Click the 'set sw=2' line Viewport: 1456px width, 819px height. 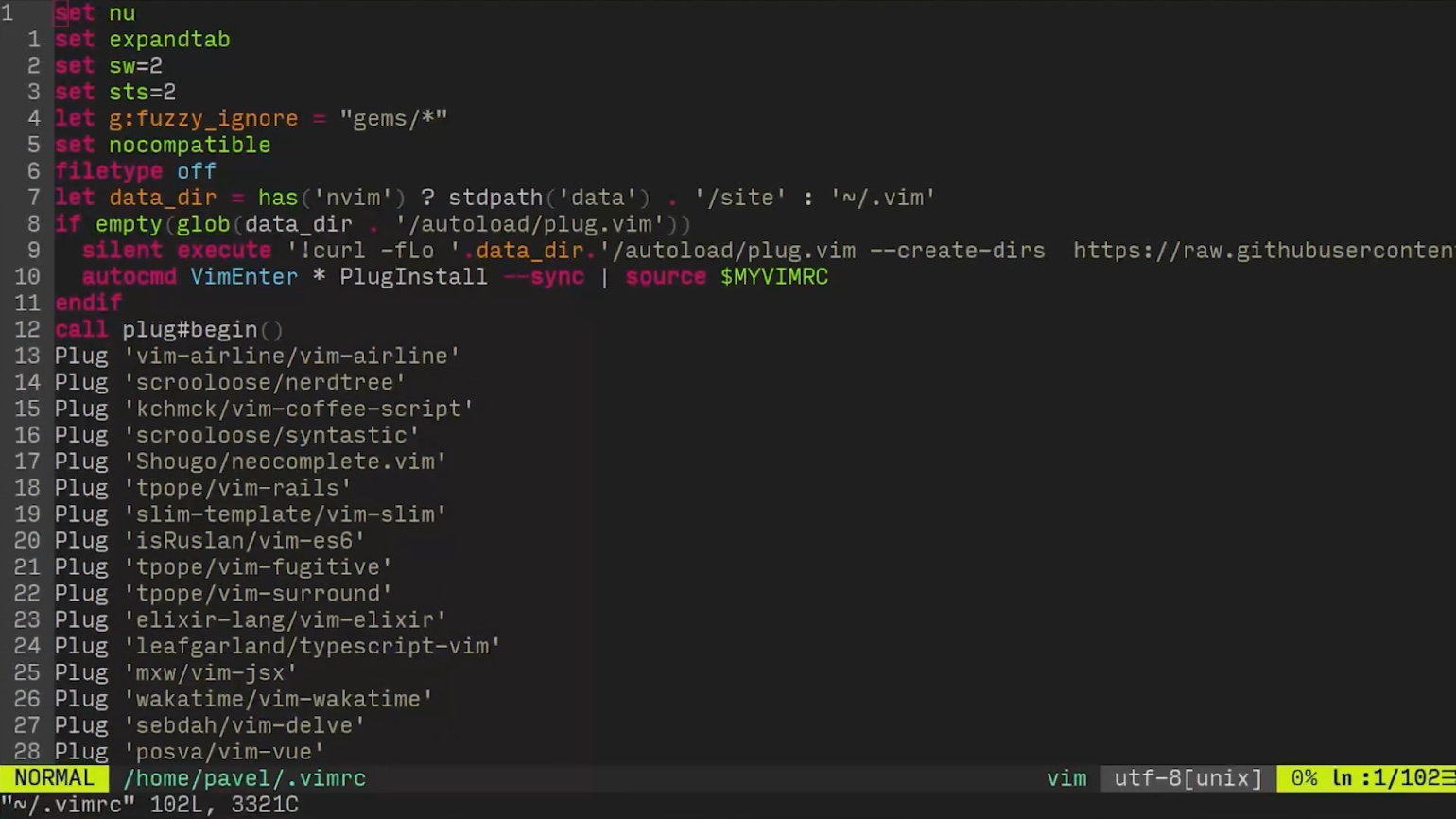pyautogui.click(x=108, y=66)
